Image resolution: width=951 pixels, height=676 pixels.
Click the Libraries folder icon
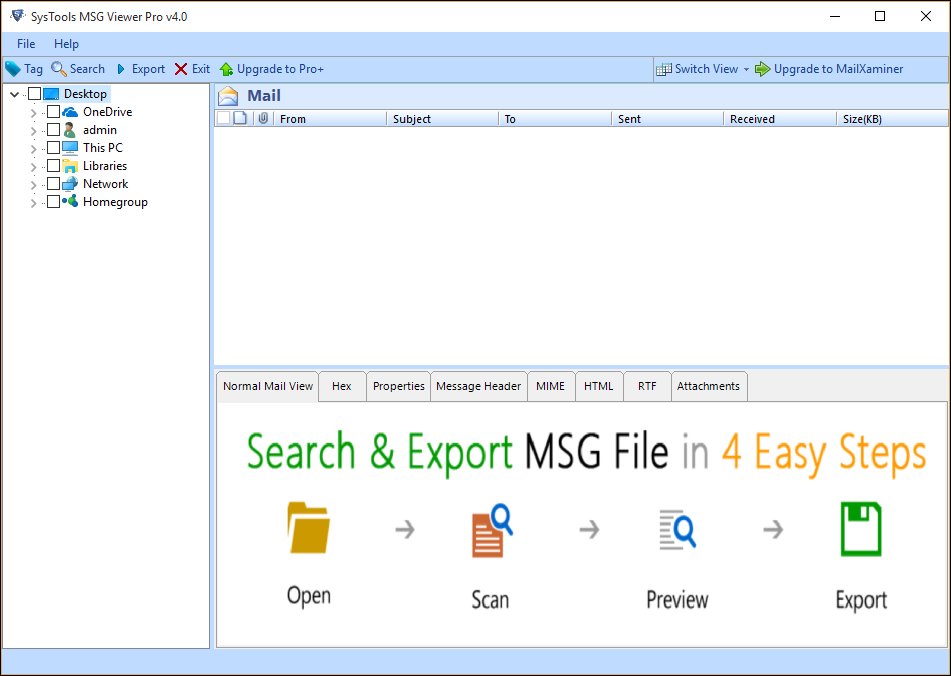click(x=70, y=166)
